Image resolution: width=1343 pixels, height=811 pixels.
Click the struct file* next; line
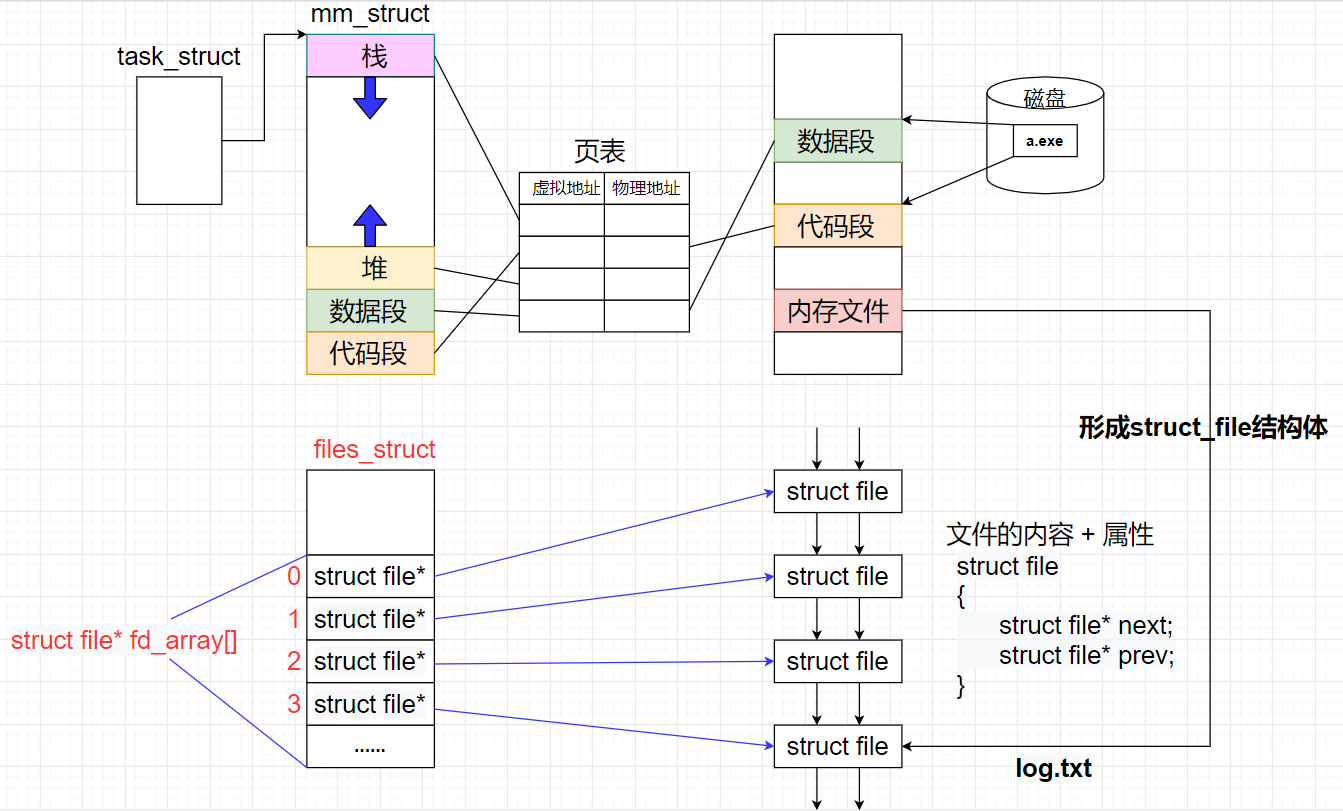tap(1085, 626)
